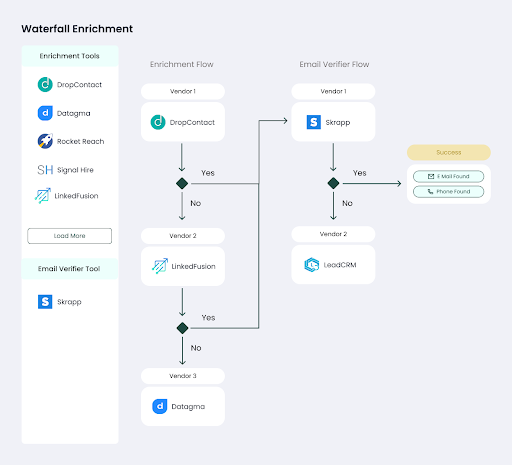Click the LinkedFusion icon in Vendor 2 card
The height and width of the screenshot is (465, 512).
click(x=160, y=266)
